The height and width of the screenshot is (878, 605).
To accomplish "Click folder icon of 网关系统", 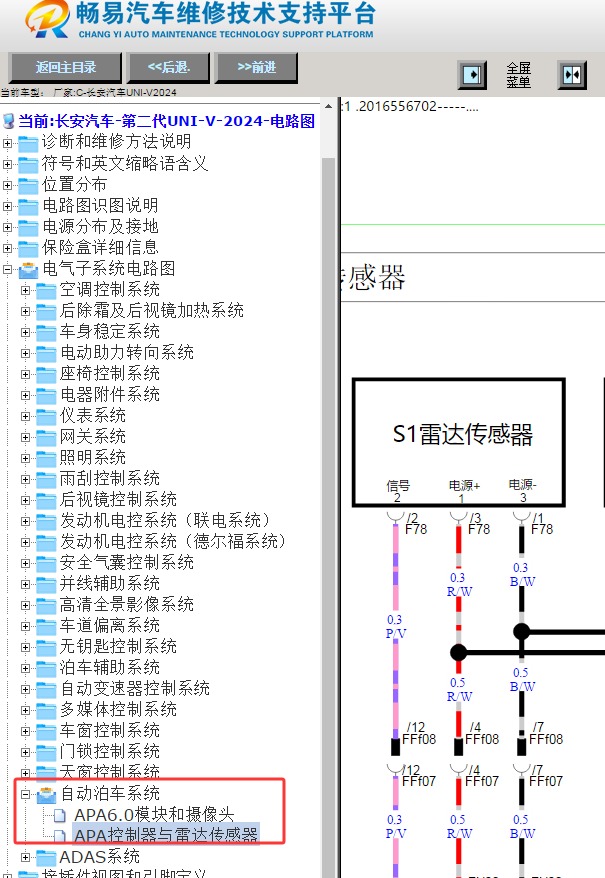I will (46, 437).
